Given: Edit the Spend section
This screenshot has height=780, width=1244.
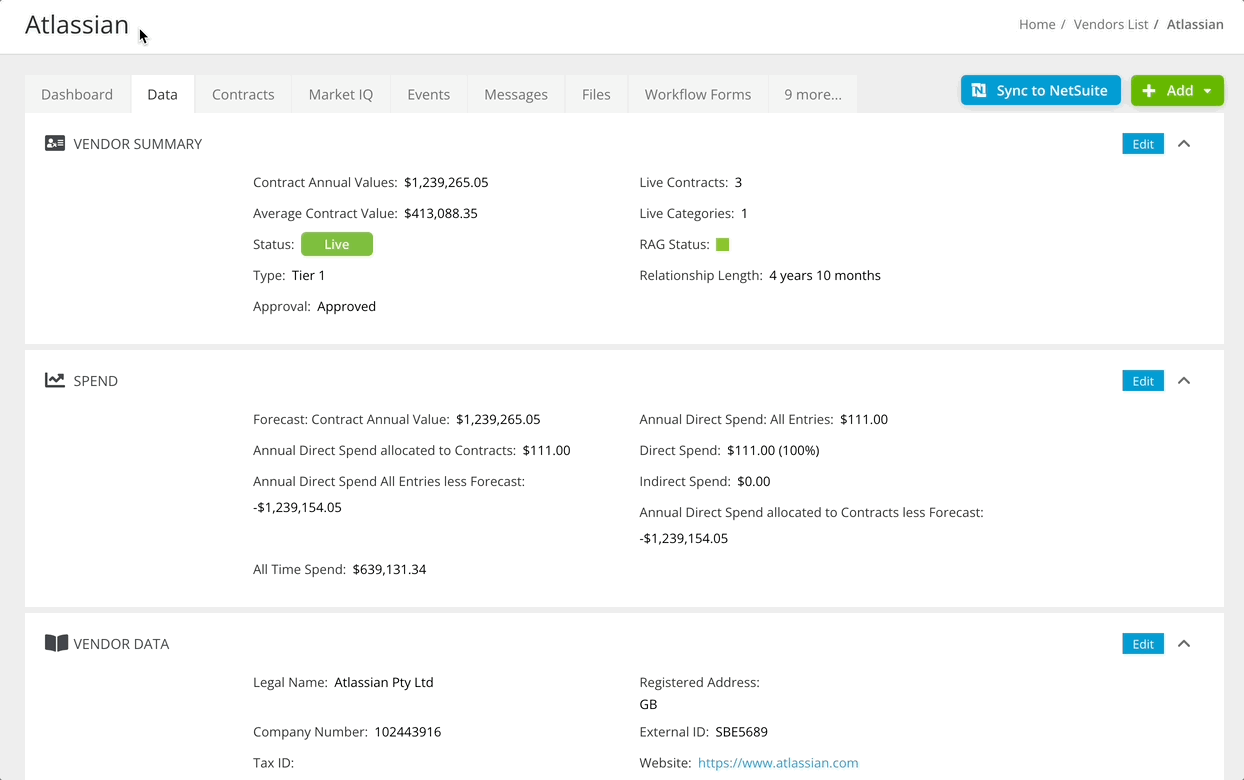Looking at the screenshot, I should tap(1142, 380).
